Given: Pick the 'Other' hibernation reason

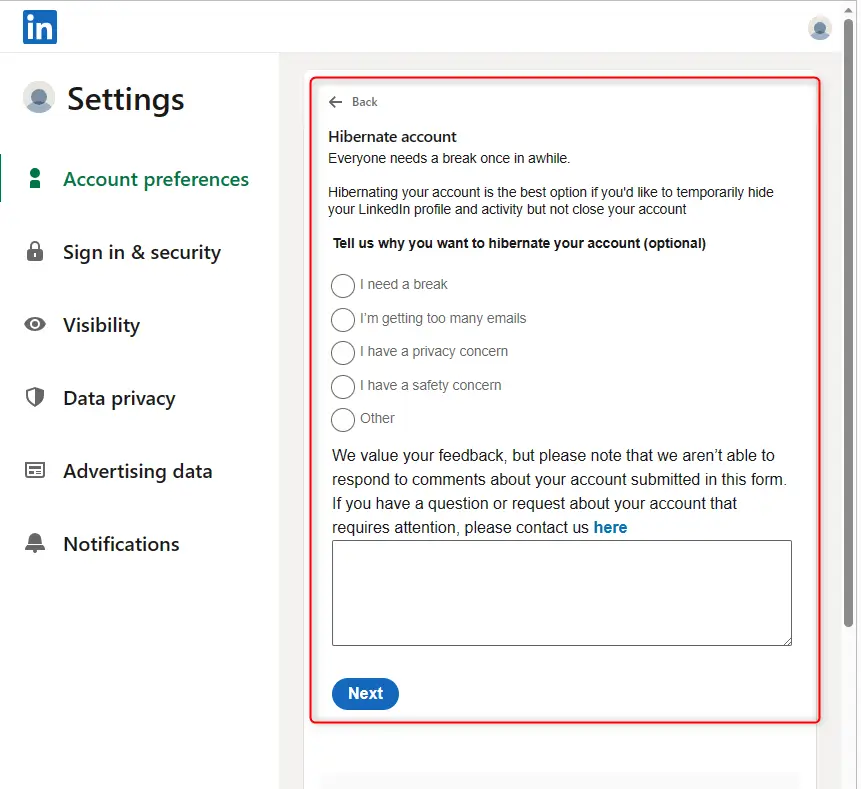Looking at the screenshot, I should point(342,419).
